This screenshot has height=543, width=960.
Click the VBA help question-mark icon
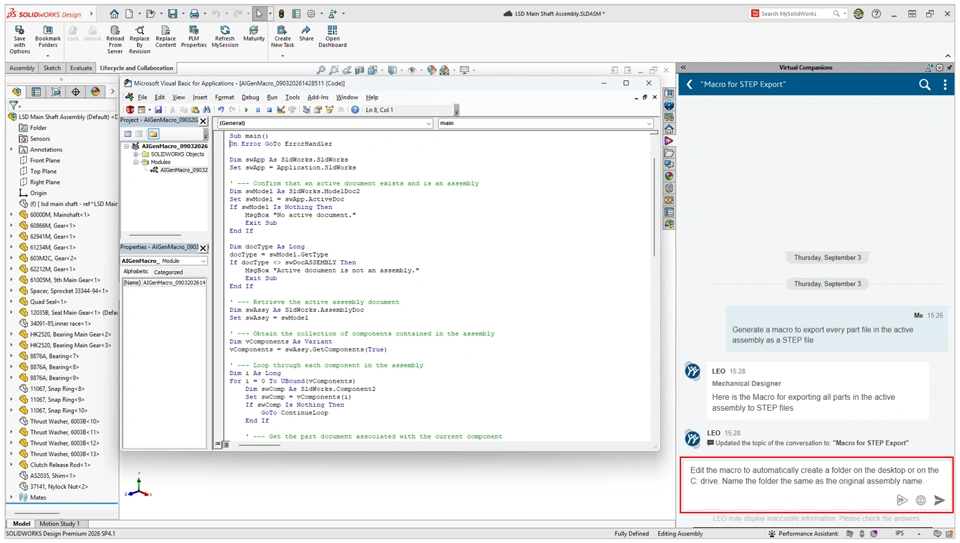pyautogui.click(x=355, y=110)
